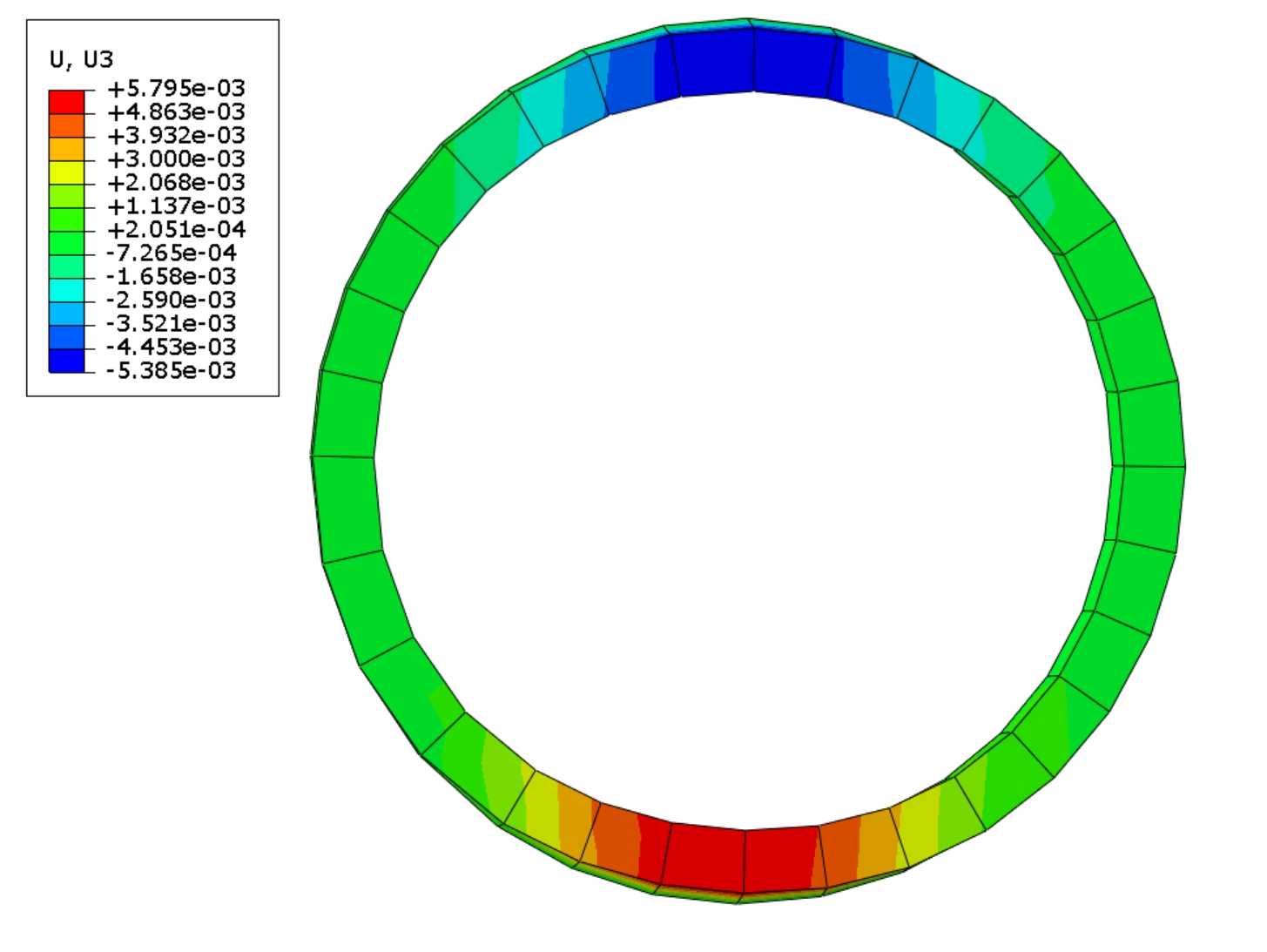Pick the yellow color band in legend
The image size is (1267, 952).
click(x=66, y=172)
